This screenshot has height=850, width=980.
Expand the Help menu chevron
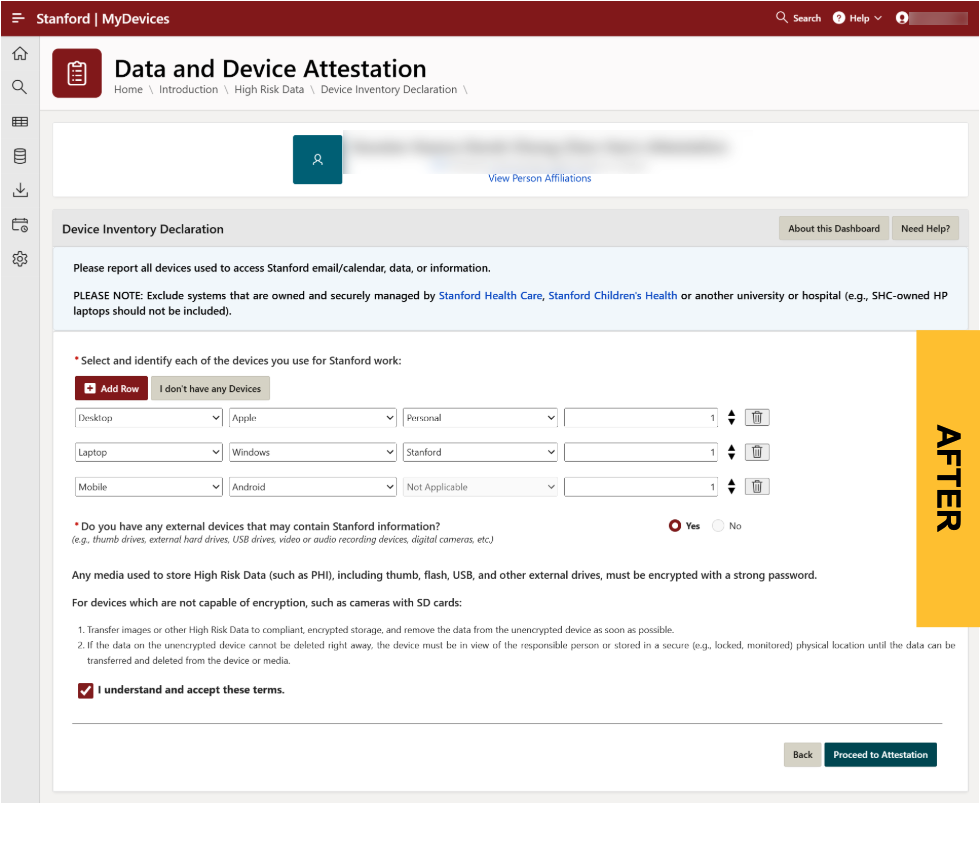878,18
